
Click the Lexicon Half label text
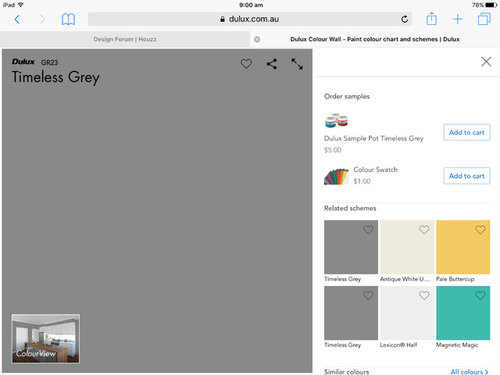pos(399,345)
